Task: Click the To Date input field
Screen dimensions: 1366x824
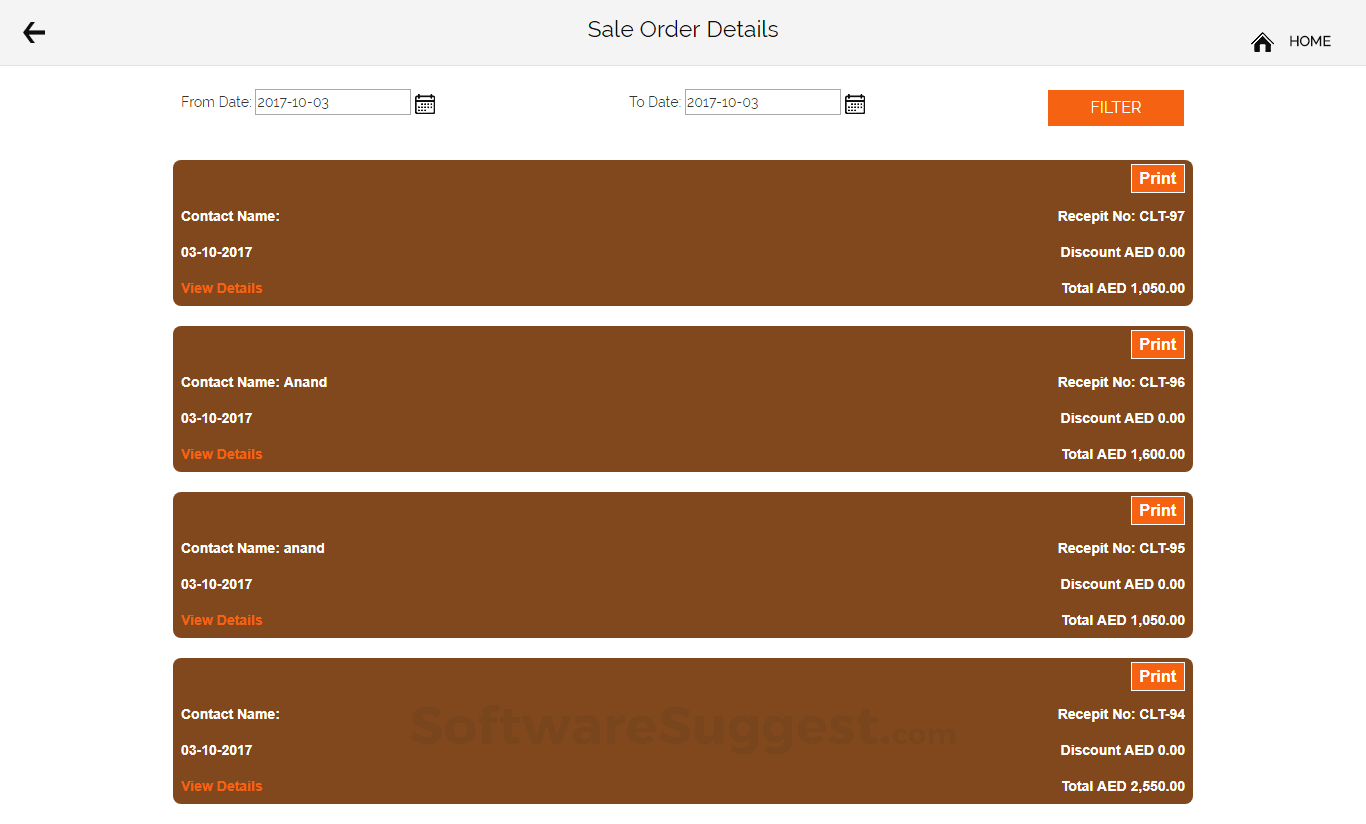Action: [x=762, y=101]
